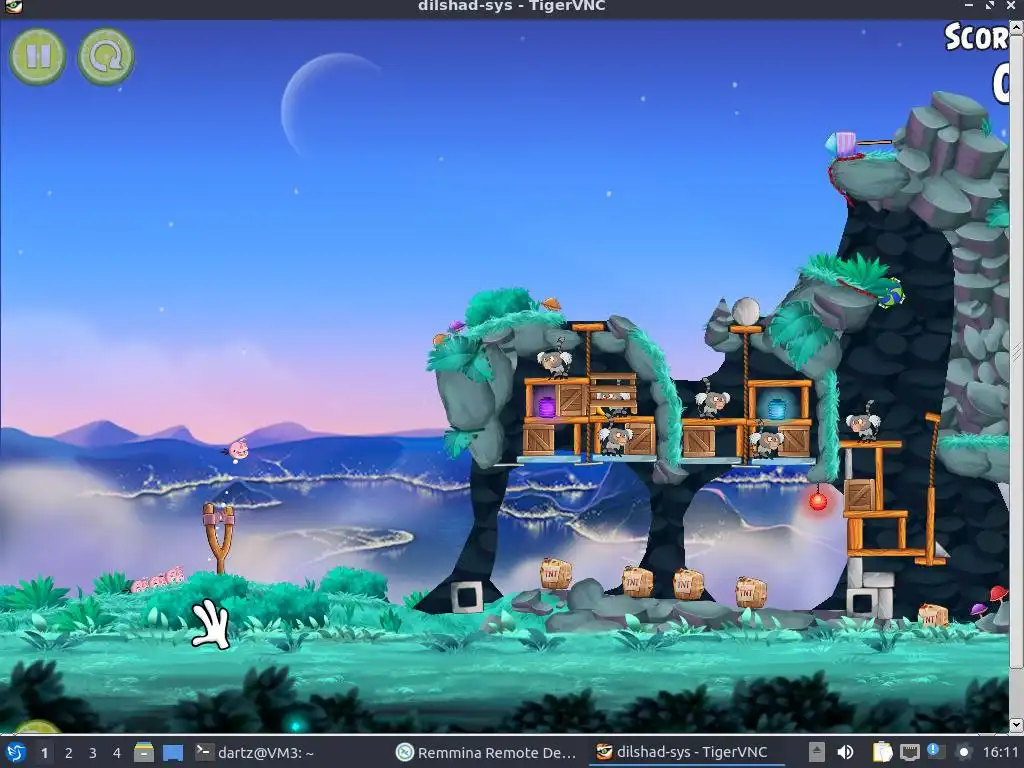The width and height of the screenshot is (1024, 768).
Task: Switch to Remmina Remote Desktop window
Action: (x=487, y=752)
